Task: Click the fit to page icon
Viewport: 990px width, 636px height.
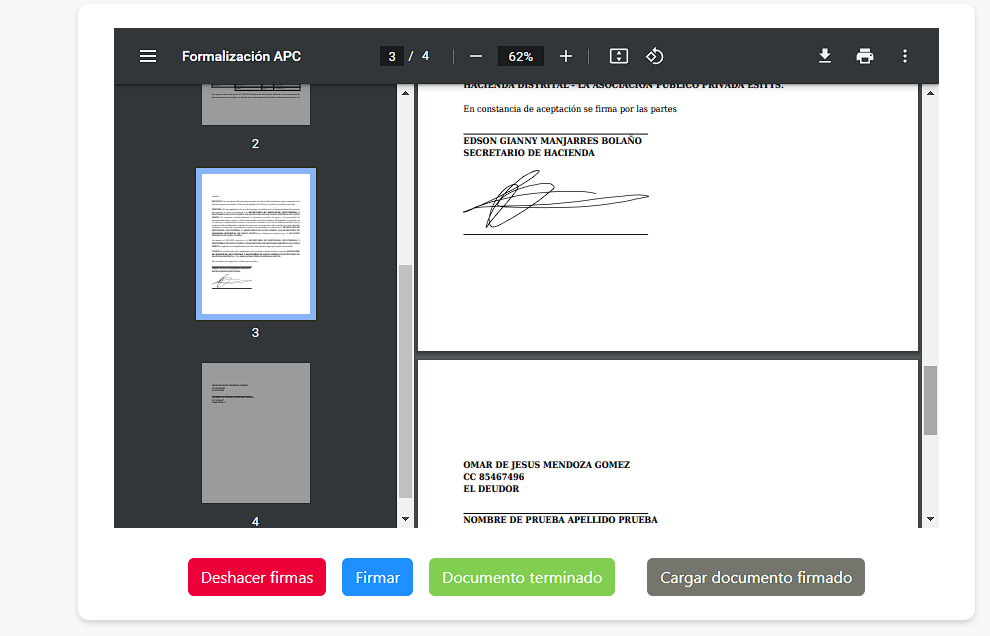Action: point(619,56)
